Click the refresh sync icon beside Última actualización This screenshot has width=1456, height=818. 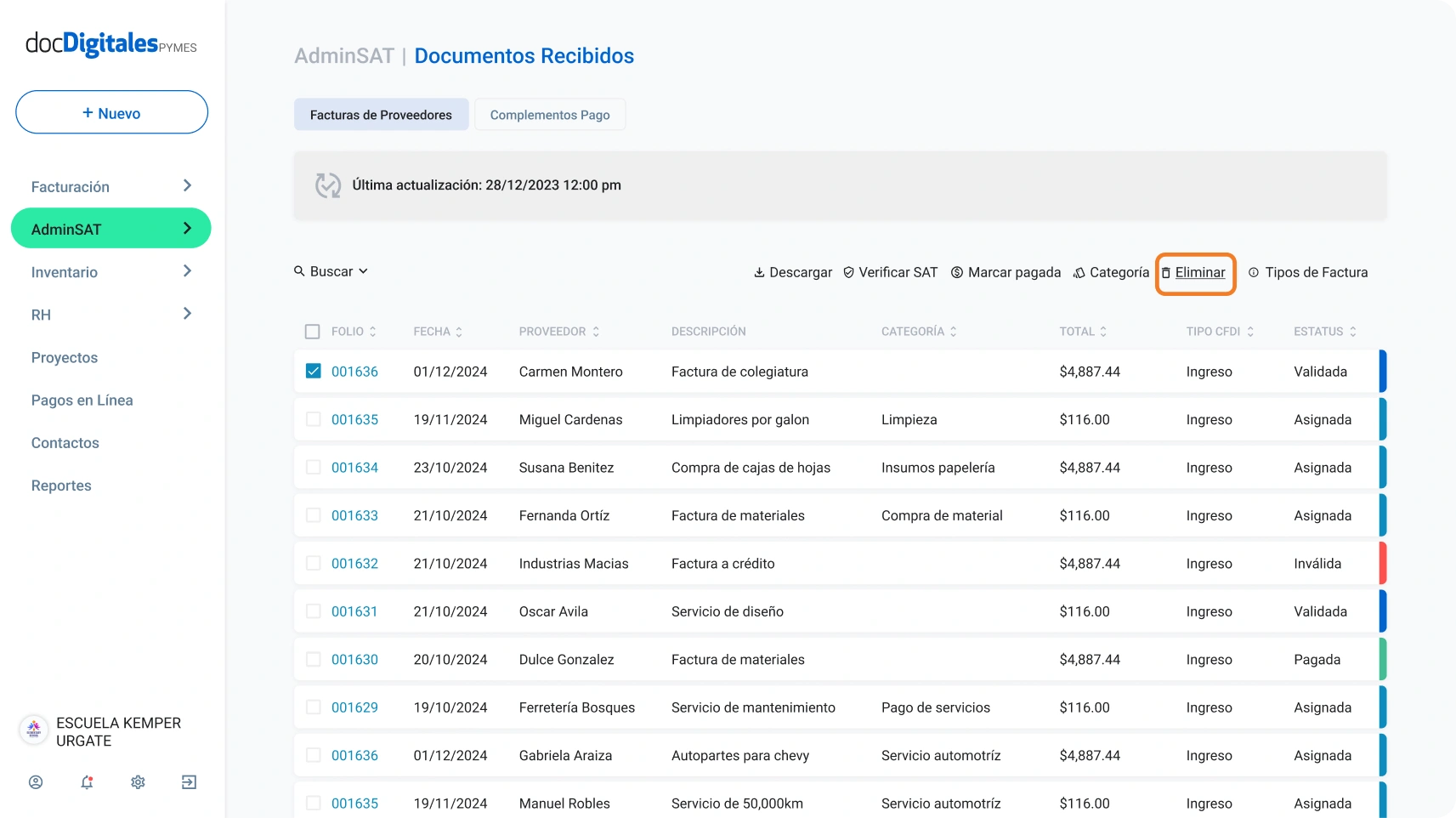(x=328, y=185)
